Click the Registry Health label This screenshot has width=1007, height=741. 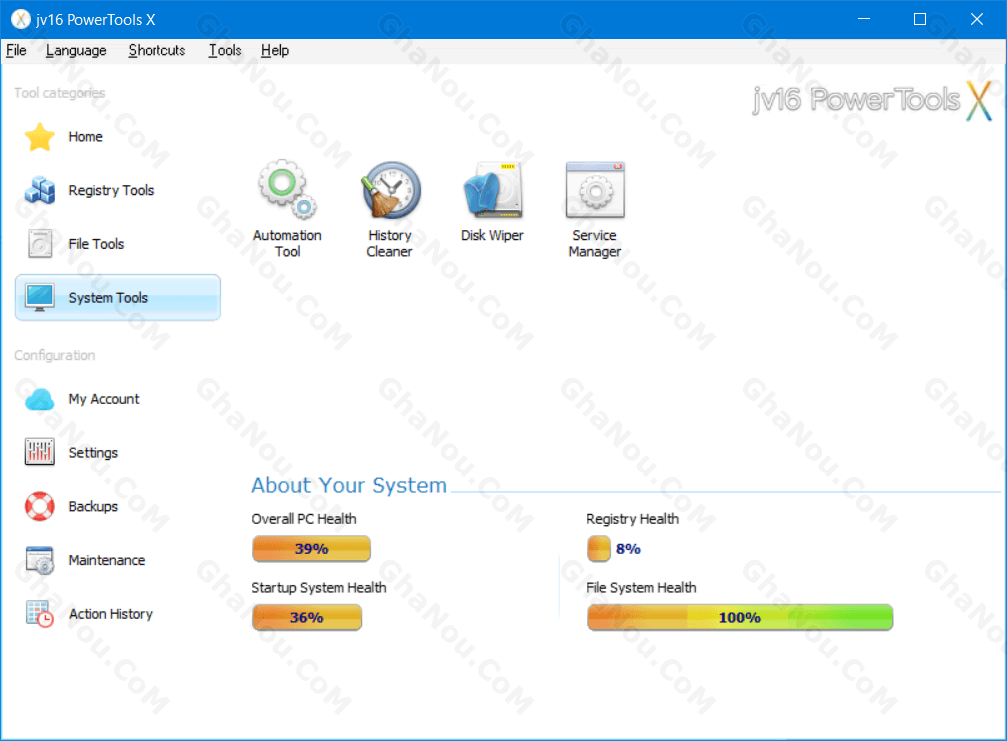(x=633, y=519)
